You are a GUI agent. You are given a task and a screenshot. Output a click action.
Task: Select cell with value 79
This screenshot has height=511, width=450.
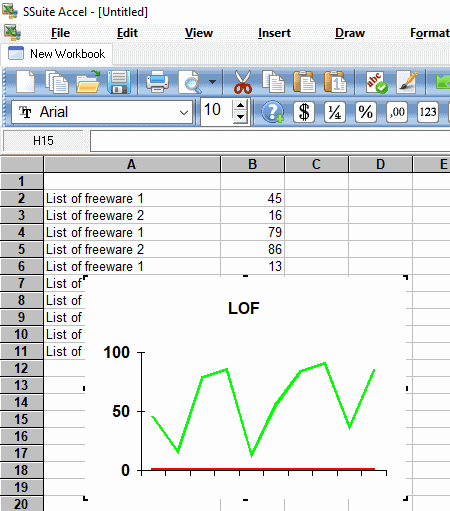(x=252, y=233)
